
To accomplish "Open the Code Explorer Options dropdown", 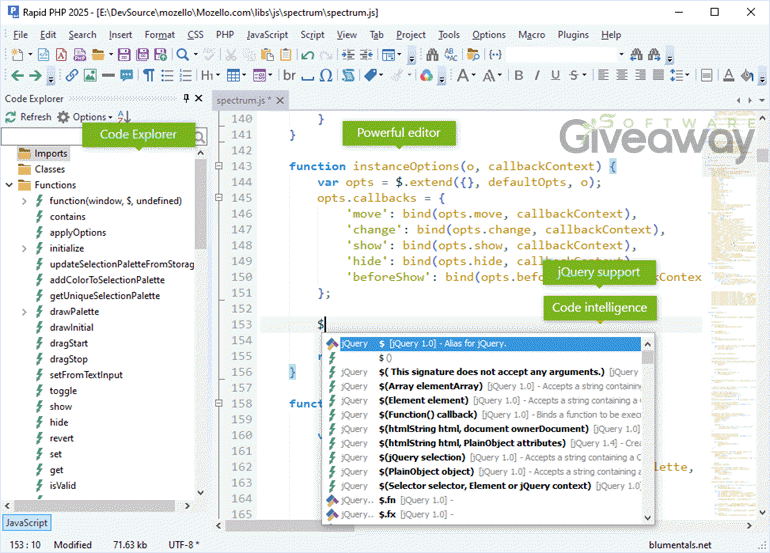I will [85, 117].
